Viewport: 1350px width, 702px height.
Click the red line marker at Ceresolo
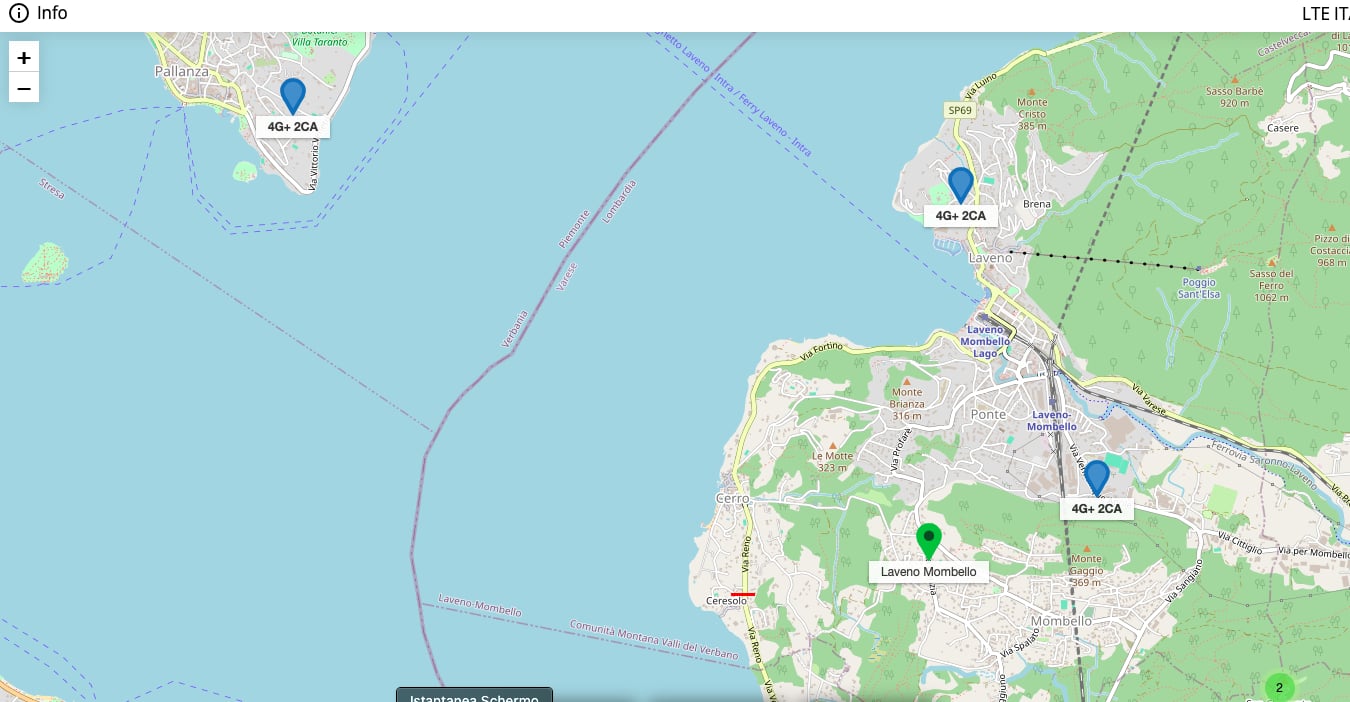pos(743,594)
